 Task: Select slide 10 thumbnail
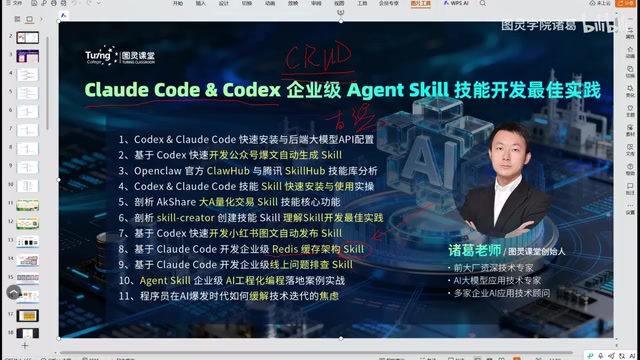click(28, 186)
